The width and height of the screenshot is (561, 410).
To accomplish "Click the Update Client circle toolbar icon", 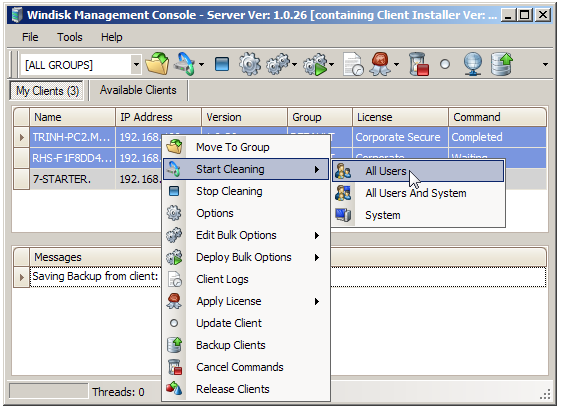I will [445, 64].
